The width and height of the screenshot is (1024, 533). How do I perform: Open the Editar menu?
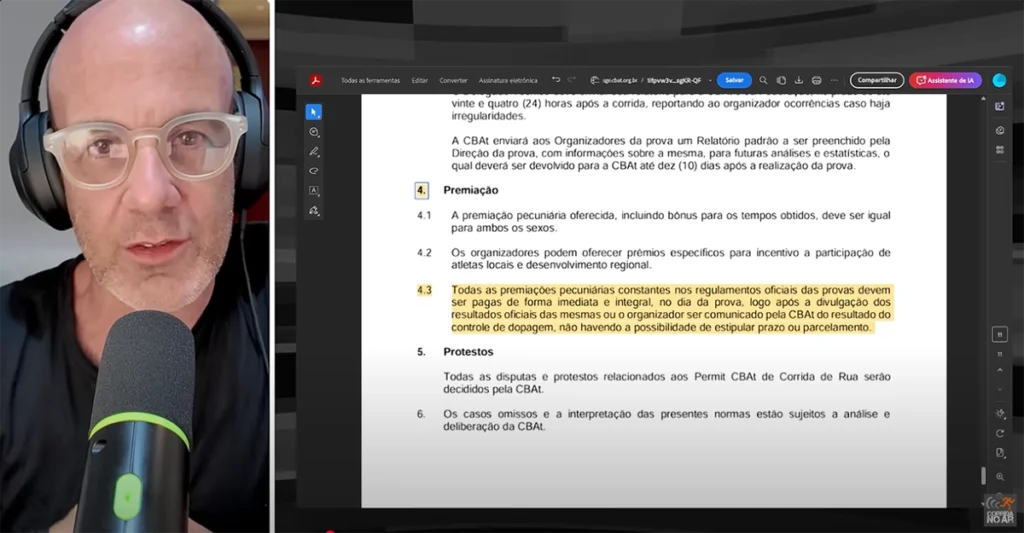point(420,80)
